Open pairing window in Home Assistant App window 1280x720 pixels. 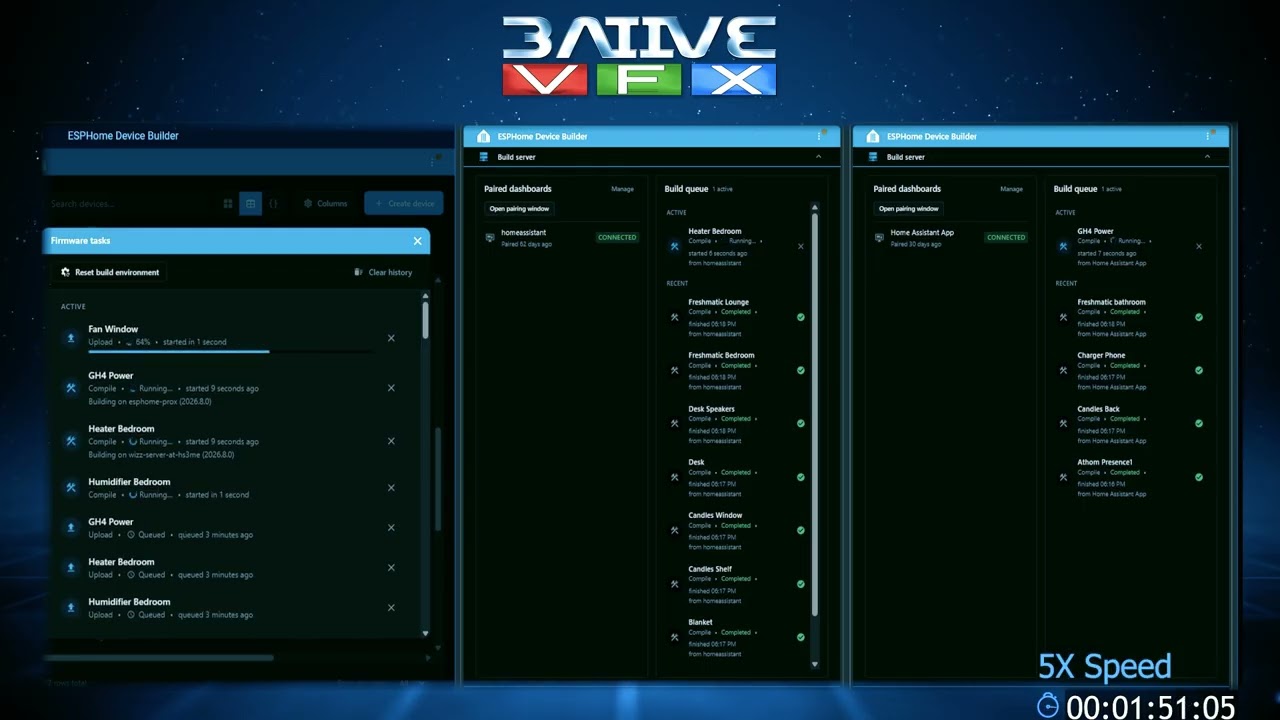[x=909, y=209]
